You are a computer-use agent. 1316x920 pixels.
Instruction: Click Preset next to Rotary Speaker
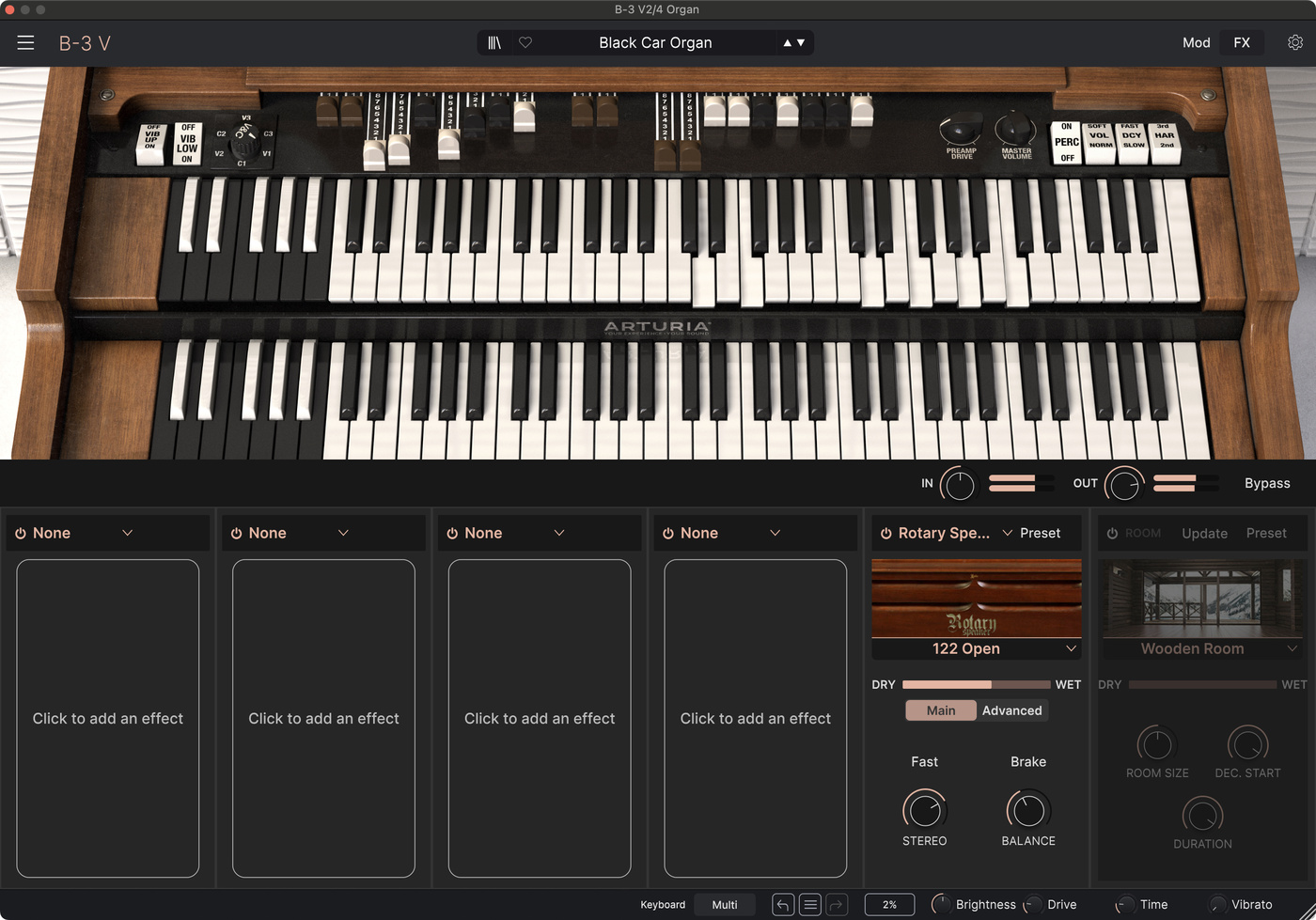coord(1040,533)
